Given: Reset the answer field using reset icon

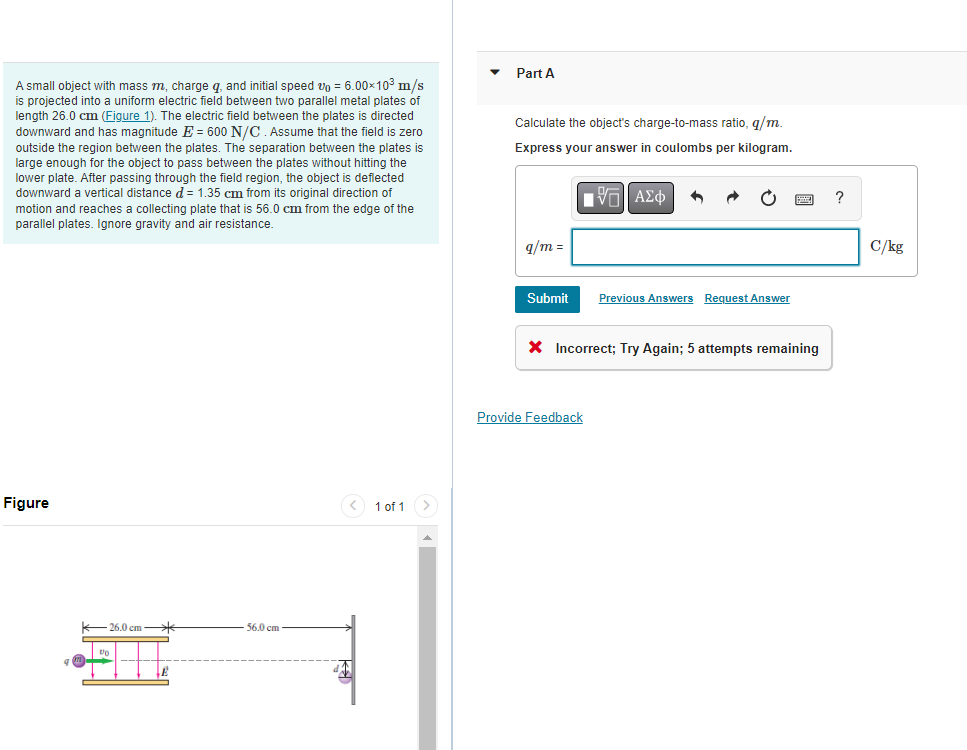Looking at the screenshot, I should [767, 197].
